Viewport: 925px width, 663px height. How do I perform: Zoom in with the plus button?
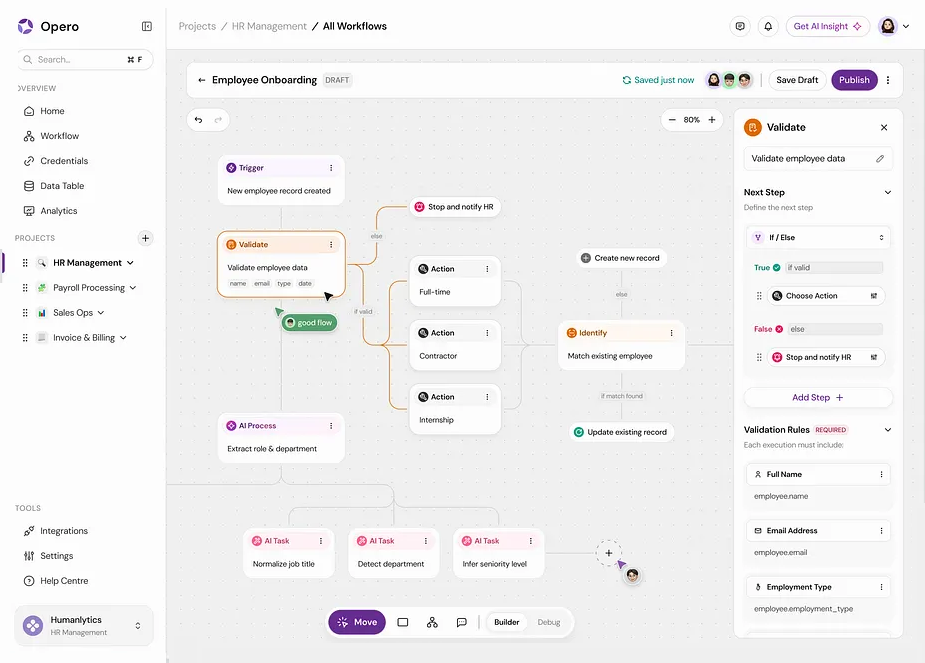(712, 120)
